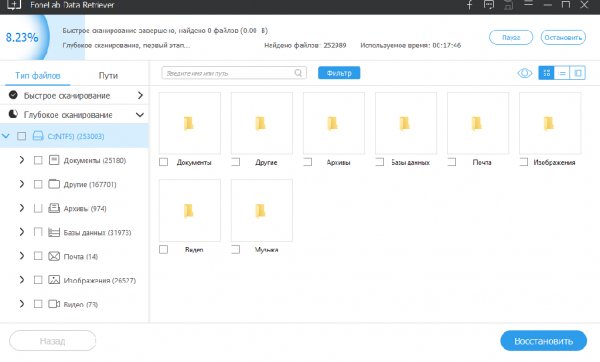600x362 pixels.
Task: Open the Почта folder thumbnail
Action: tap(478, 123)
